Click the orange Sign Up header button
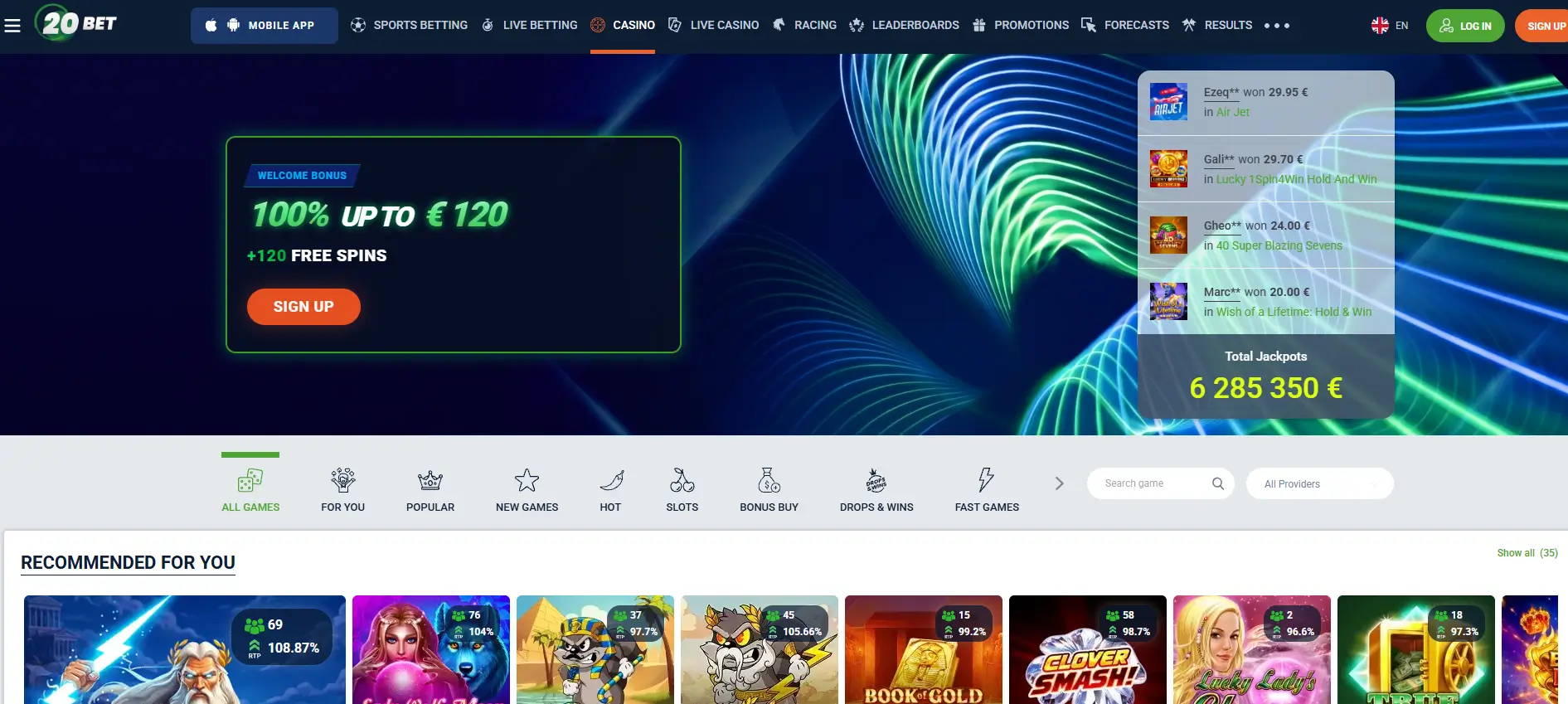 (1542, 26)
